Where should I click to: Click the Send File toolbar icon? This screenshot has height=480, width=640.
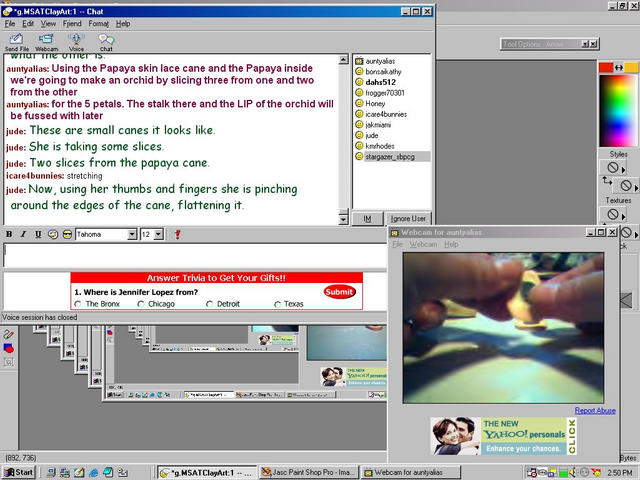pos(16,42)
